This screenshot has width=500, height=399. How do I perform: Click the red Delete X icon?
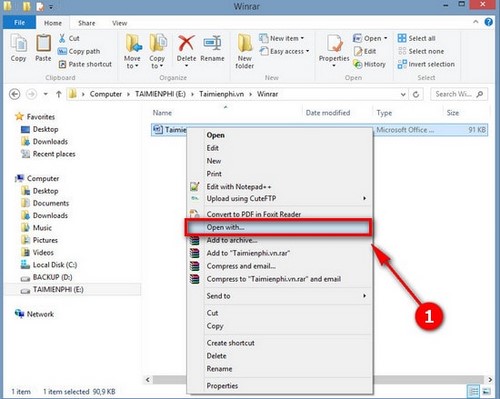tap(186, 43)
